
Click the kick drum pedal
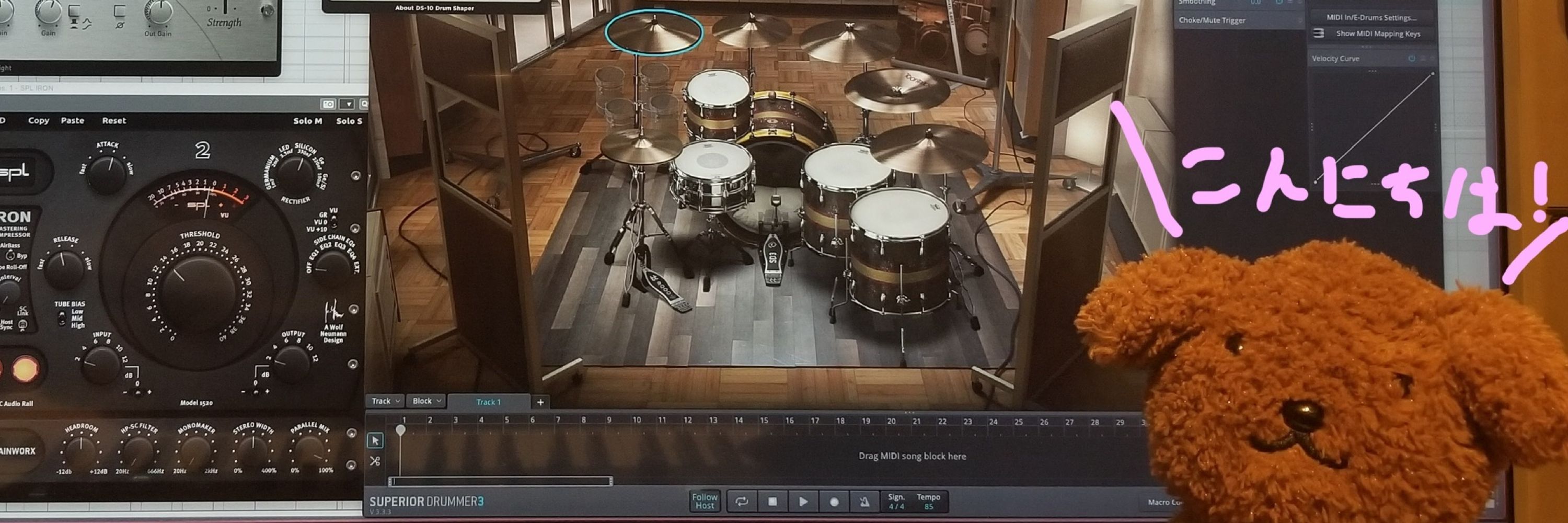[x=774, y=259]
